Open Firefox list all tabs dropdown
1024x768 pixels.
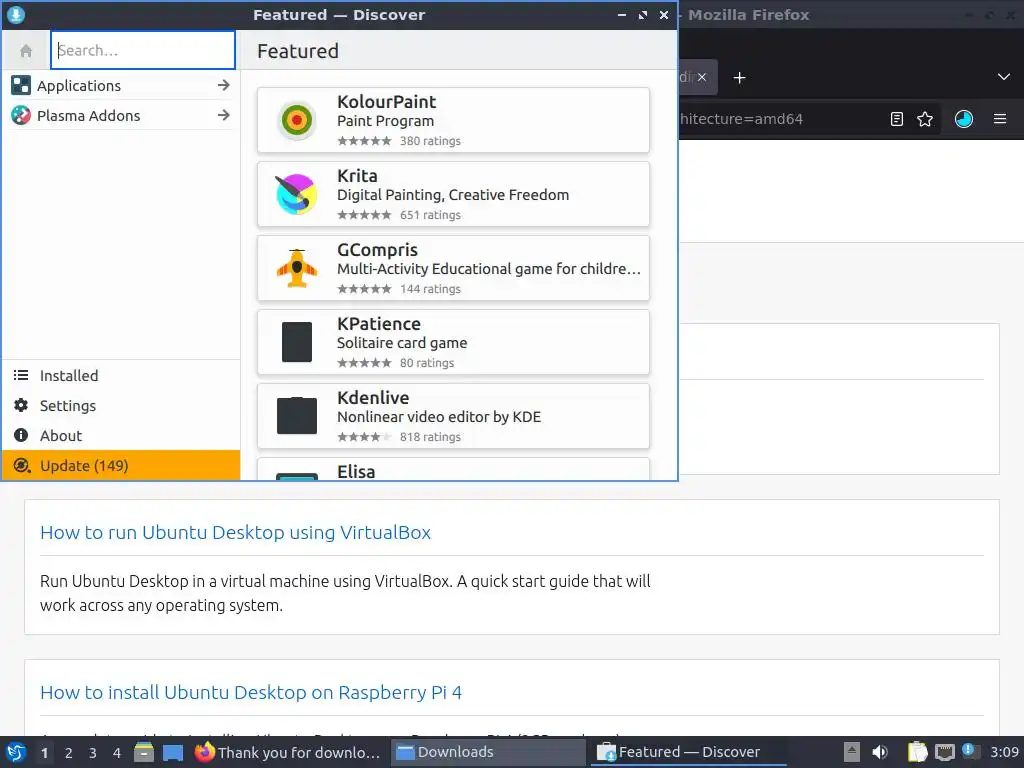(x=1004, y=77)
